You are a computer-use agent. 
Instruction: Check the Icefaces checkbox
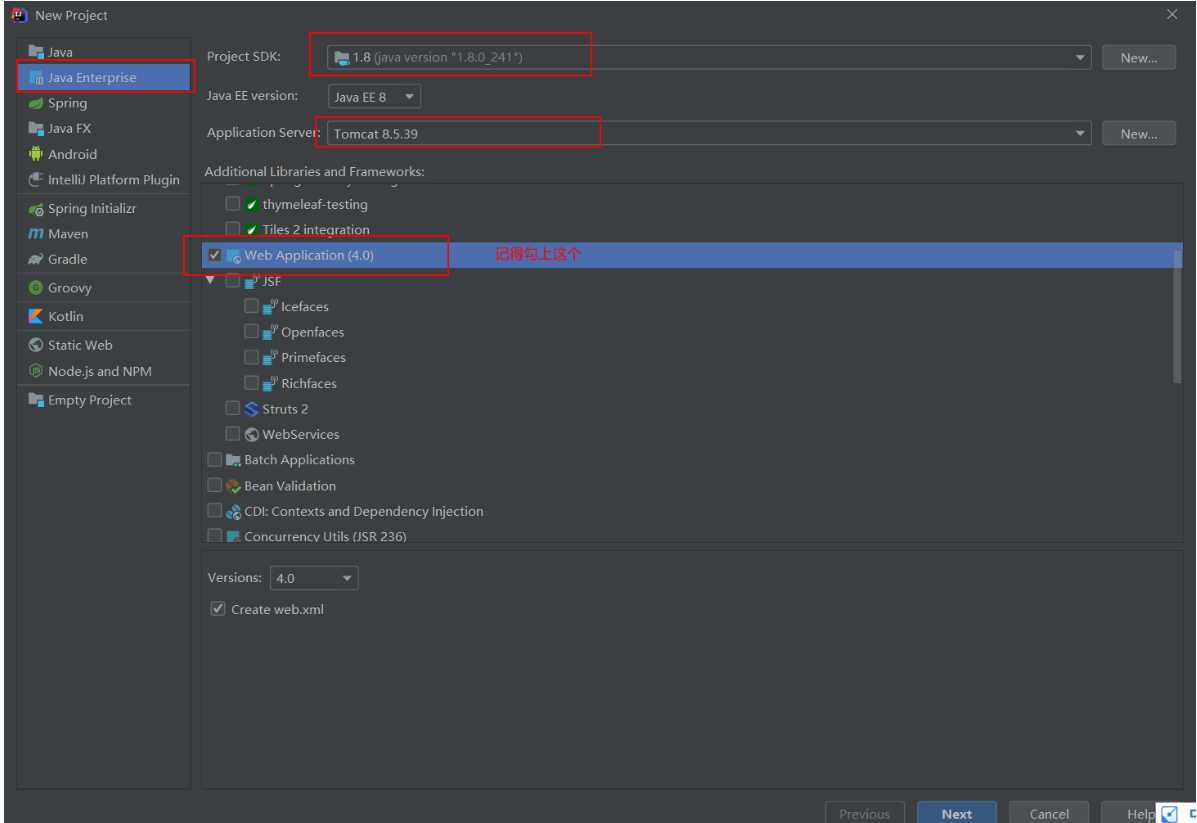point(251,306)
